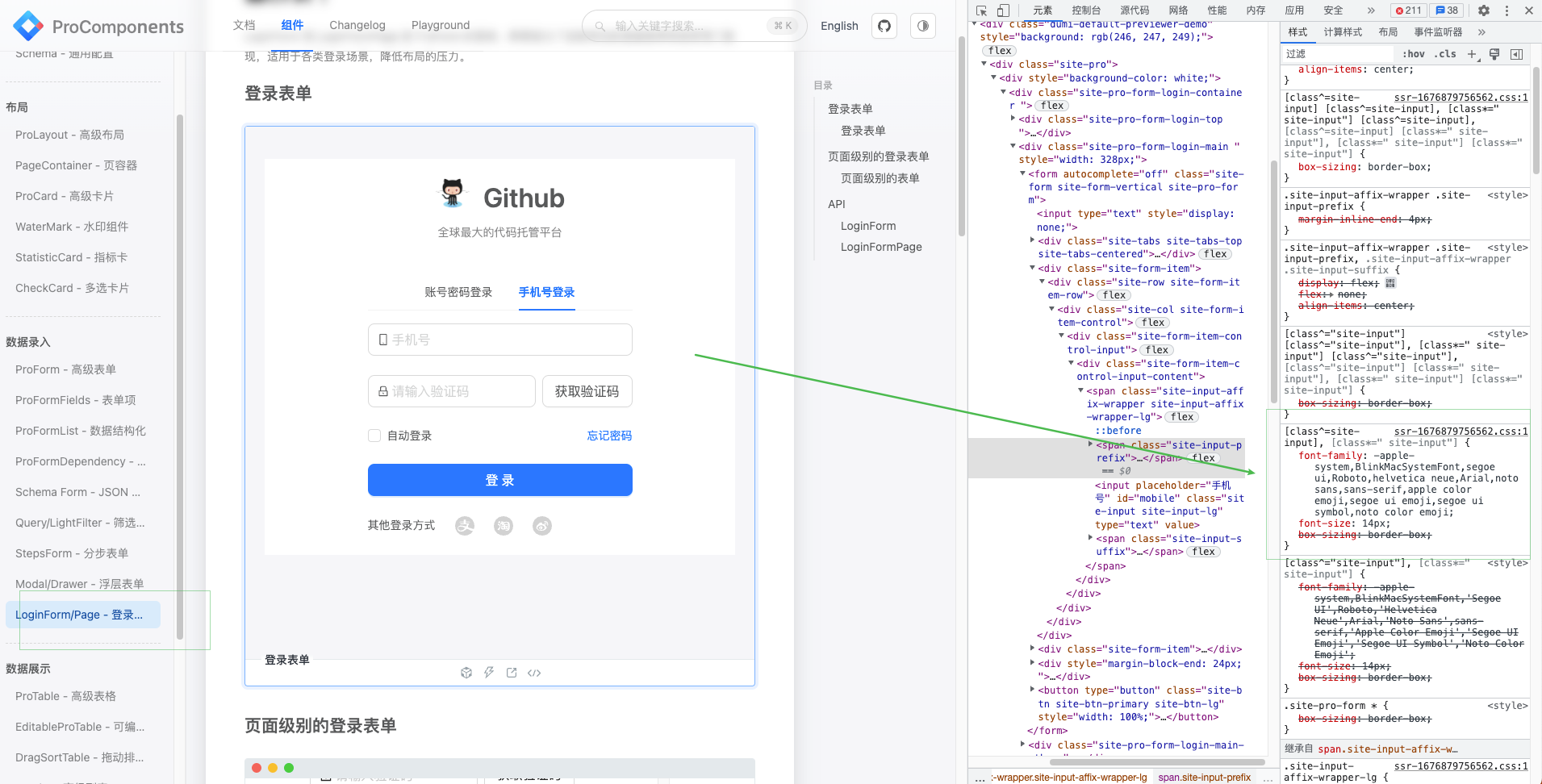Click the 获取验证码 button
The image size is (1542, 784).
(587, 391)
